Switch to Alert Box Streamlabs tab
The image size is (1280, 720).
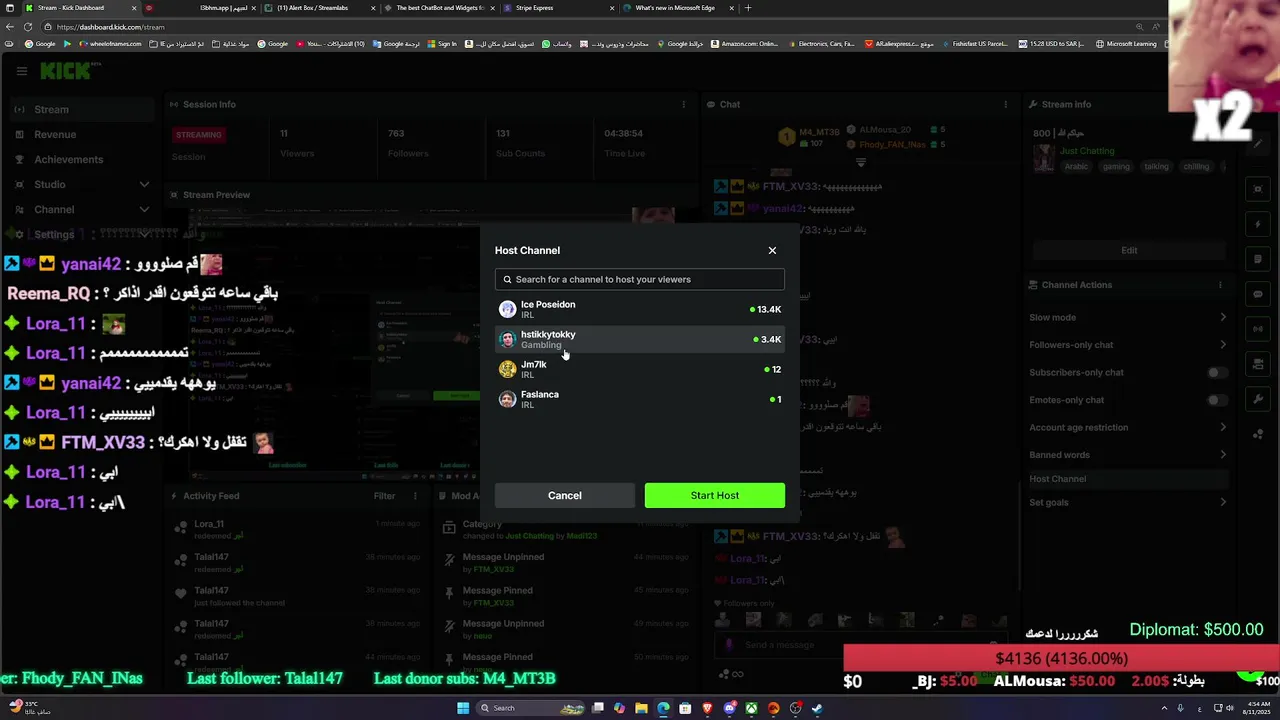pos(318,8)
